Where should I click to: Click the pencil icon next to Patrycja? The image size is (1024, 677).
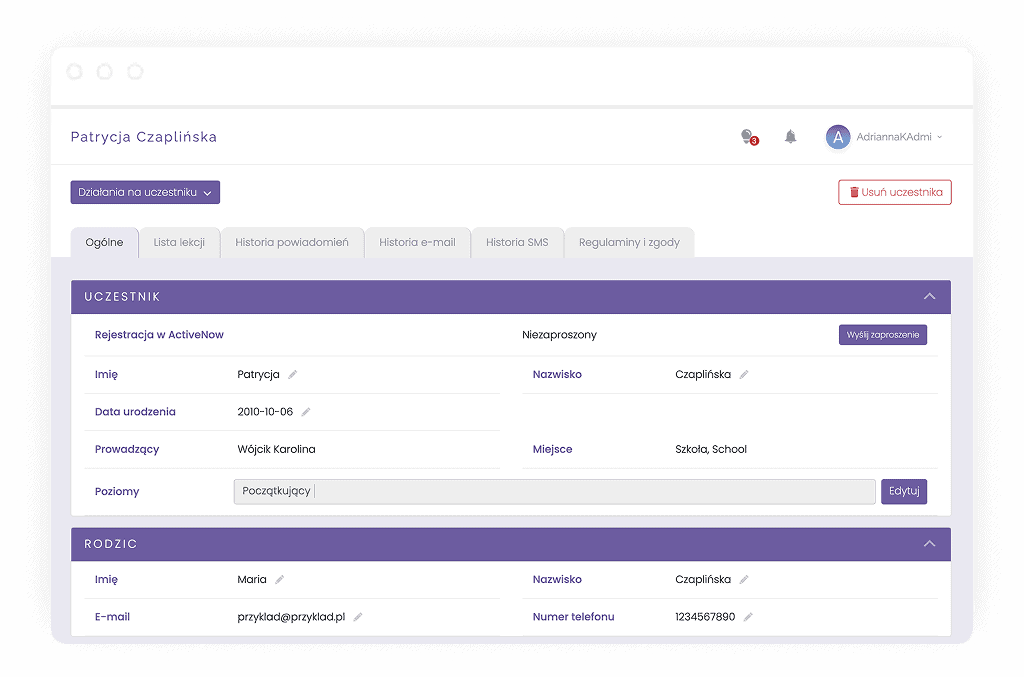click(x=293, y=375)
